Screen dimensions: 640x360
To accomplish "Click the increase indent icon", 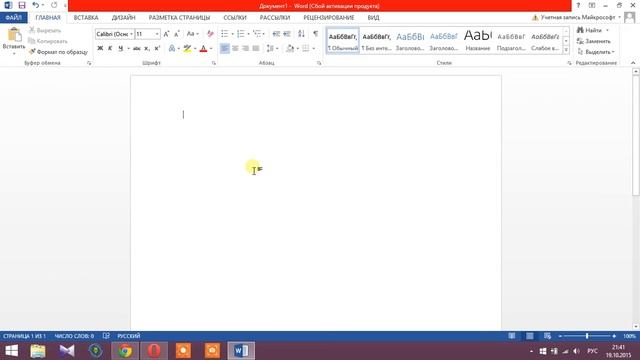I will pyautogui.click(x=287, y=34).
